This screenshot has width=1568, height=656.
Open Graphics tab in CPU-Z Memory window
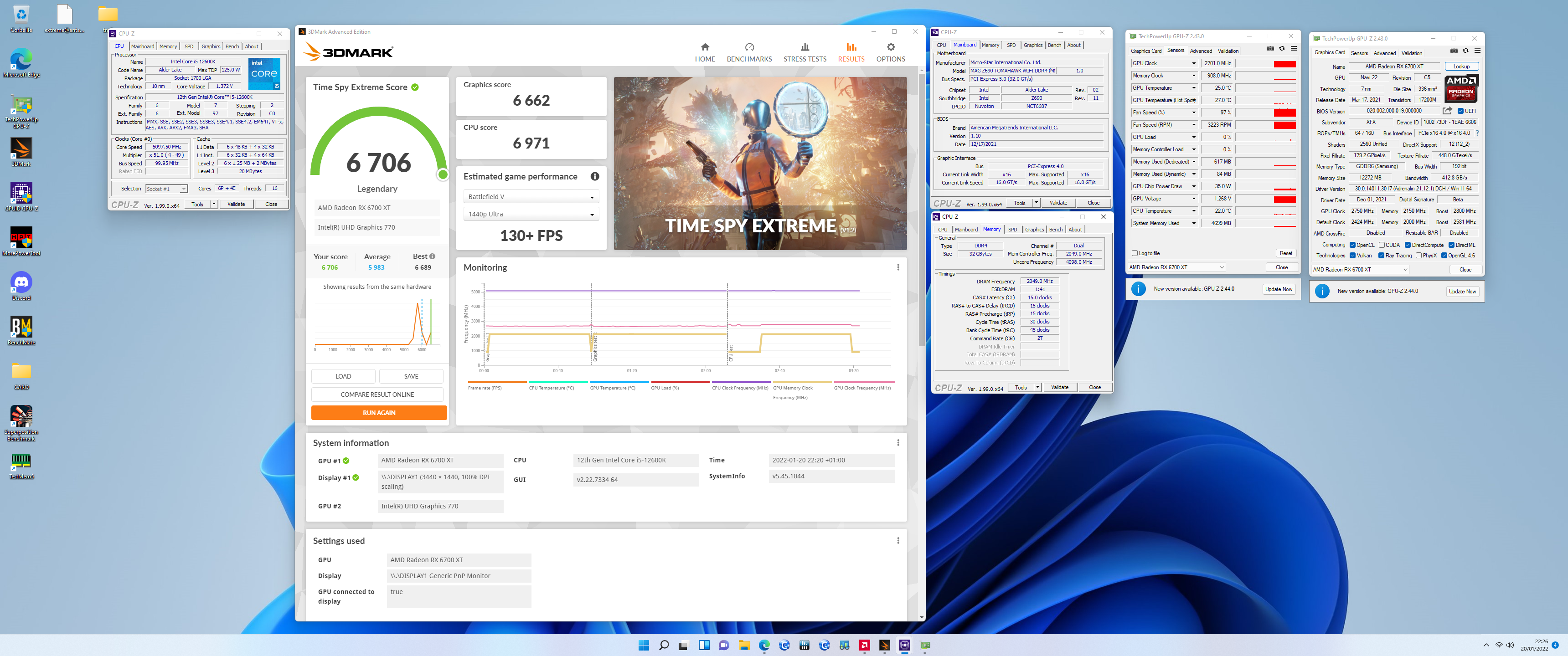[1034, 230]
